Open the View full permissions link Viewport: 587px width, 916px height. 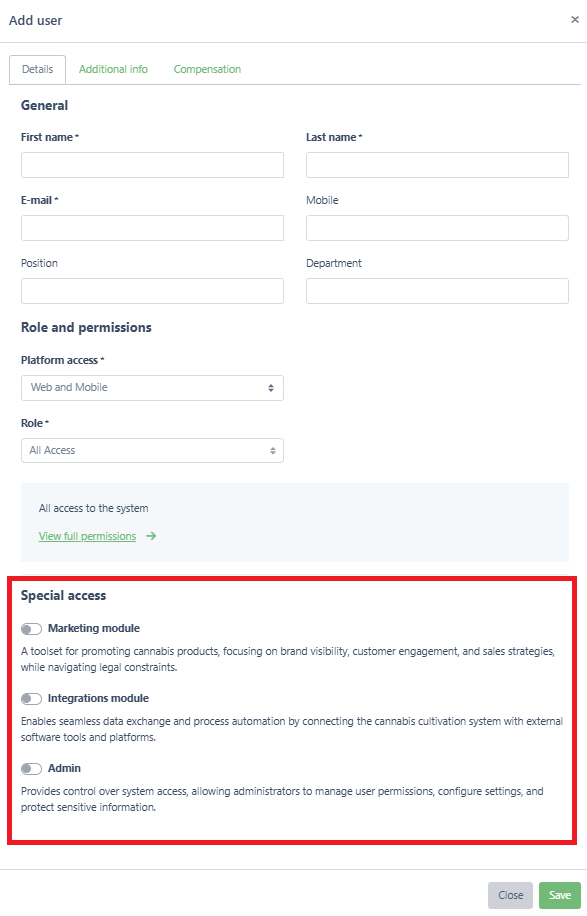pos(88,536)
